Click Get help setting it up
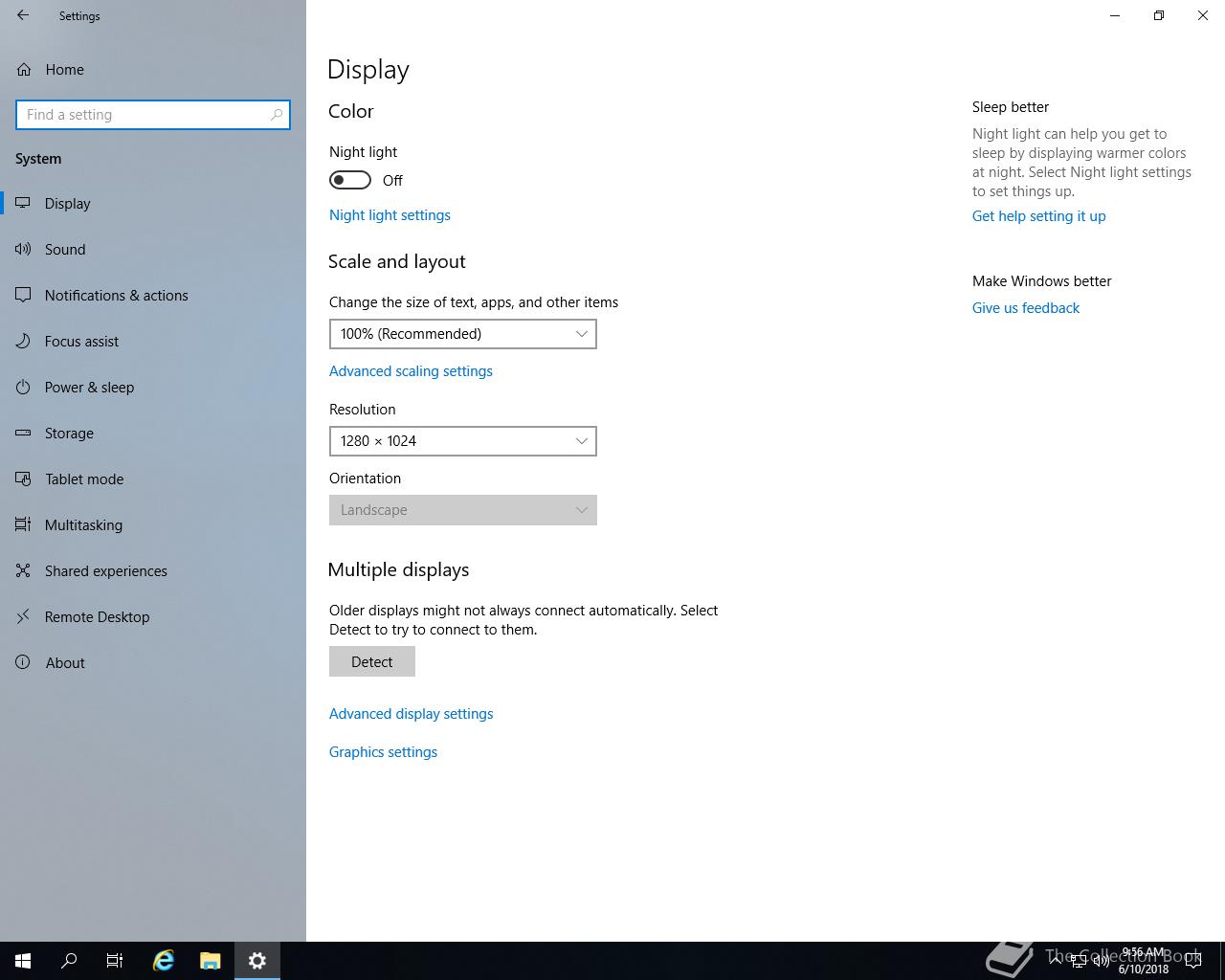 pyautogui.click(x=1038, y=216)
